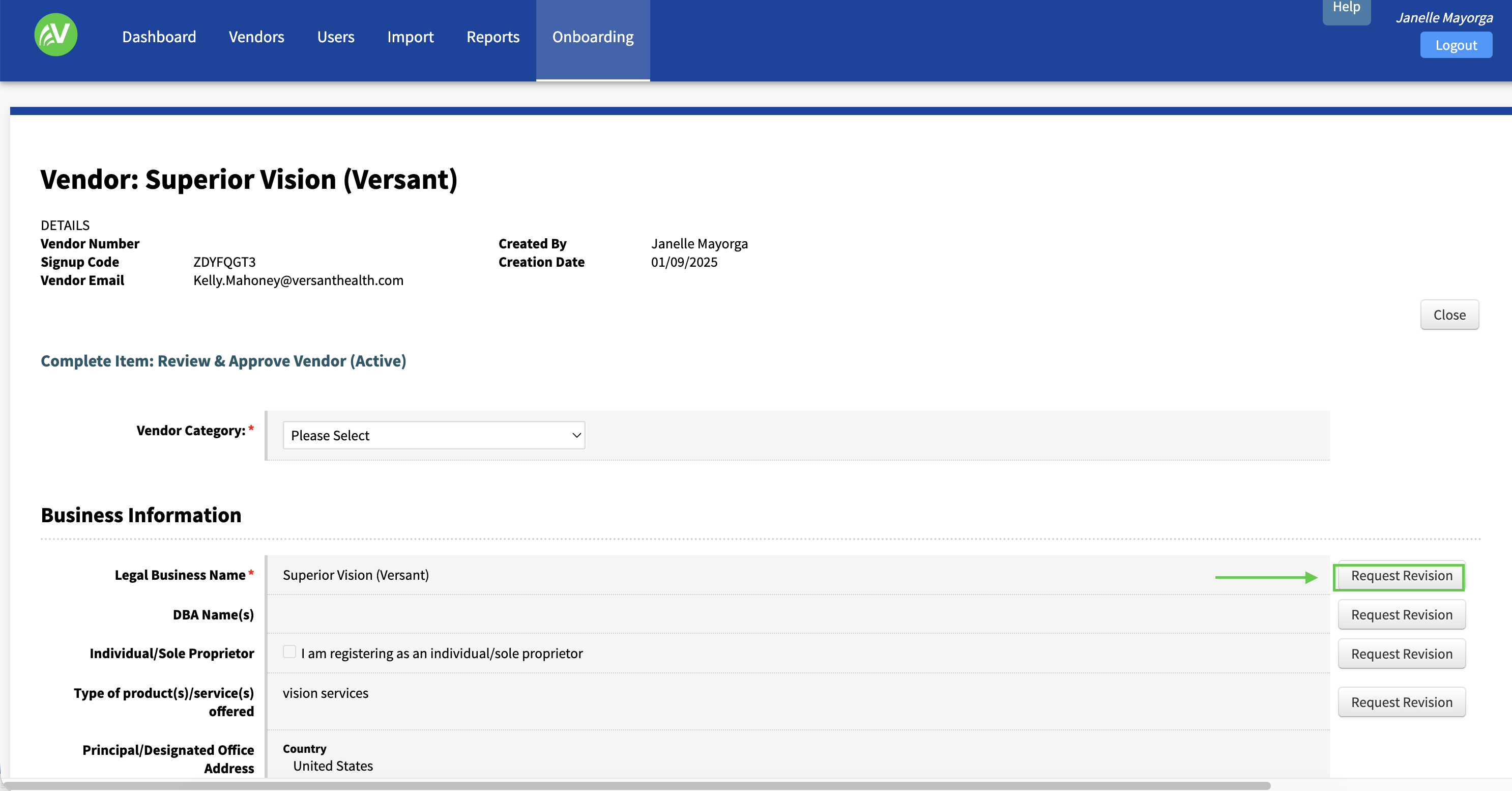Click the horizontal scrollbar at bottom
Image resolution: width=1512 pixels, height=791 pixels.
point(637,785)
